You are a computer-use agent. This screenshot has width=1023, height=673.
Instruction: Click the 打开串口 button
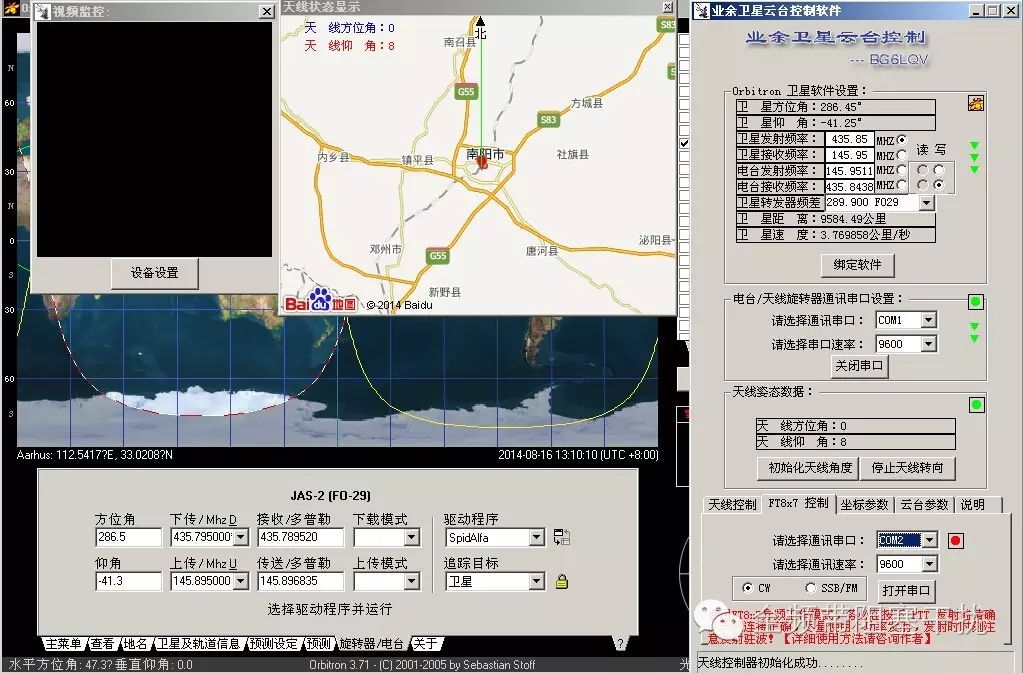tap(906, 590)
